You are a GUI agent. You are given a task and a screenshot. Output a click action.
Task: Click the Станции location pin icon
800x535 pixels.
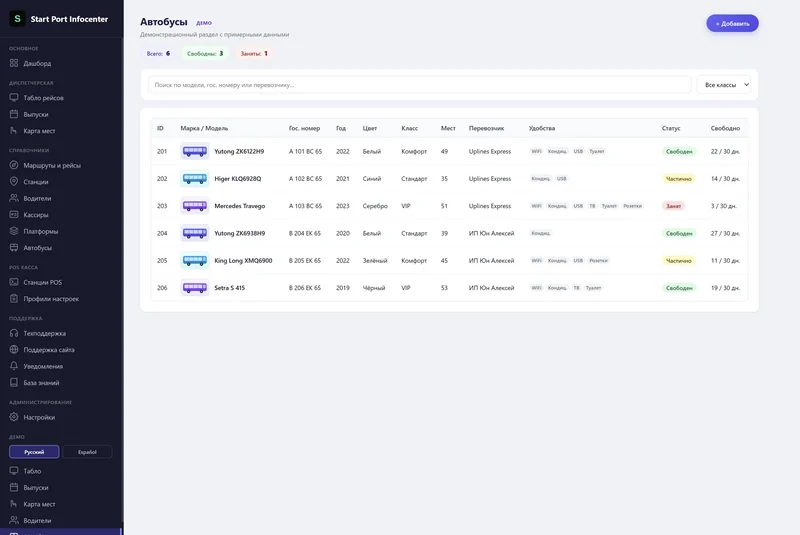(x=14, y=182)
